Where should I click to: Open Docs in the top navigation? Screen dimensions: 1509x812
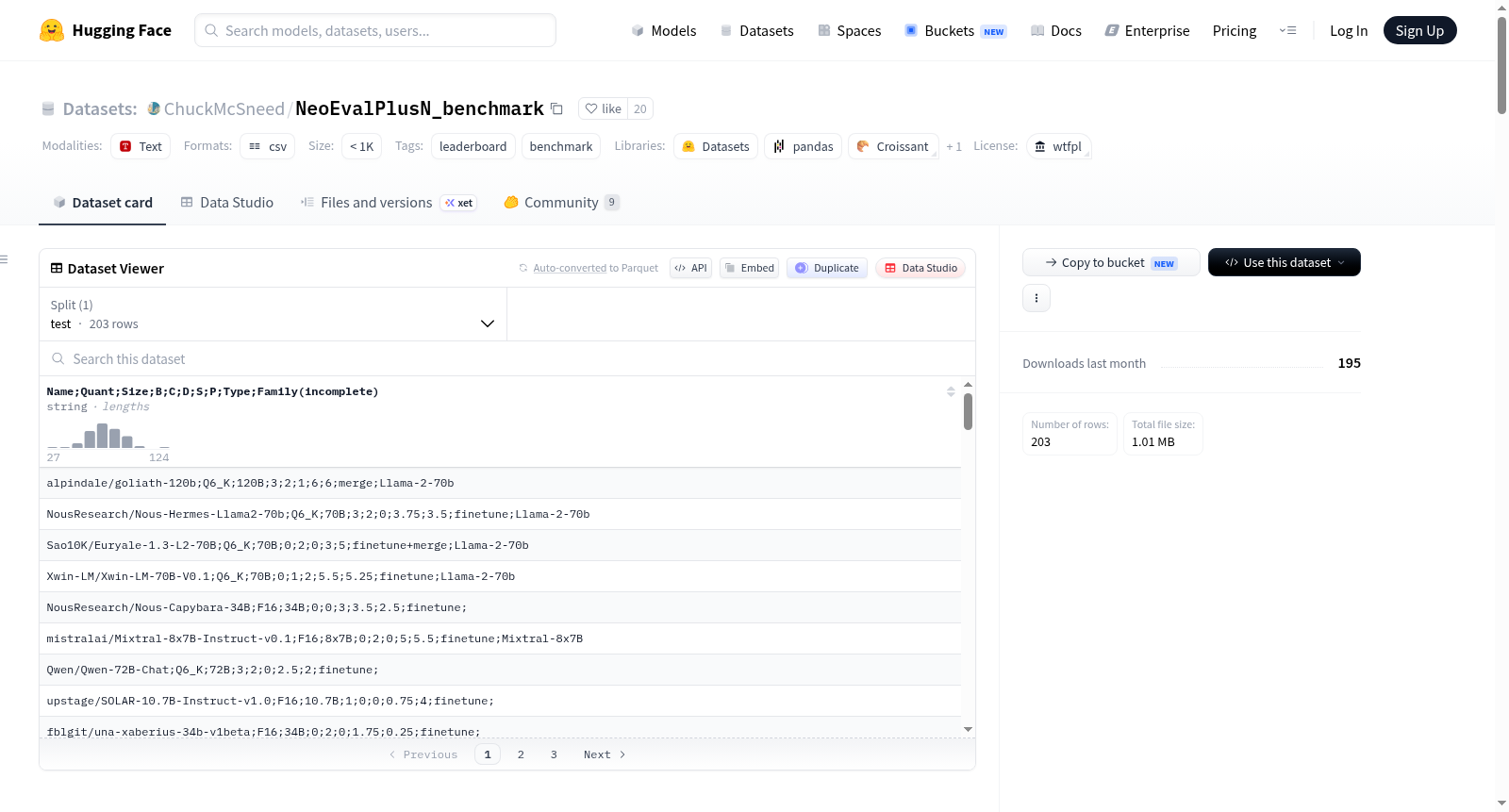click(1055, 31)
